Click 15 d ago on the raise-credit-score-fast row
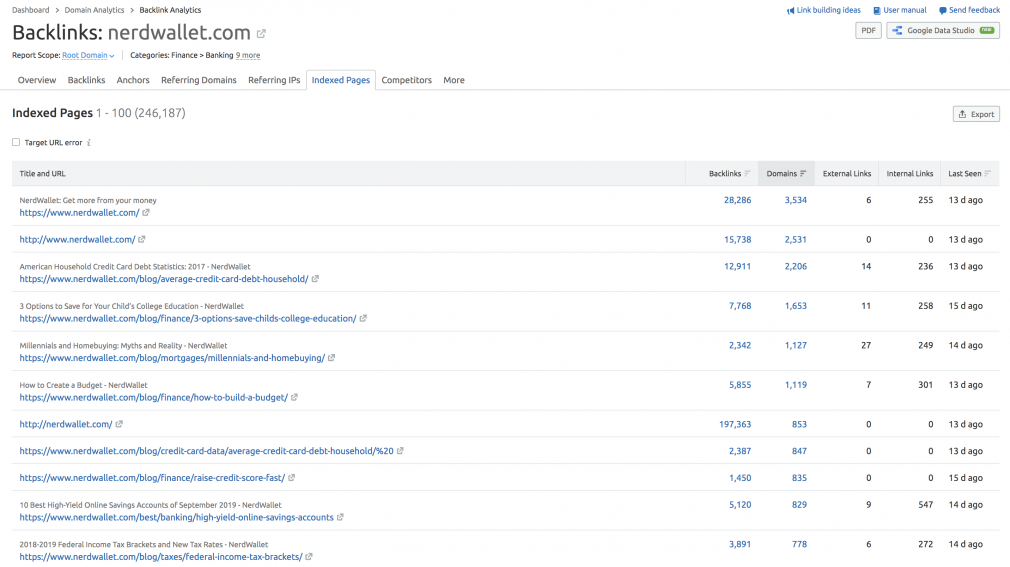 pos(966,477)
